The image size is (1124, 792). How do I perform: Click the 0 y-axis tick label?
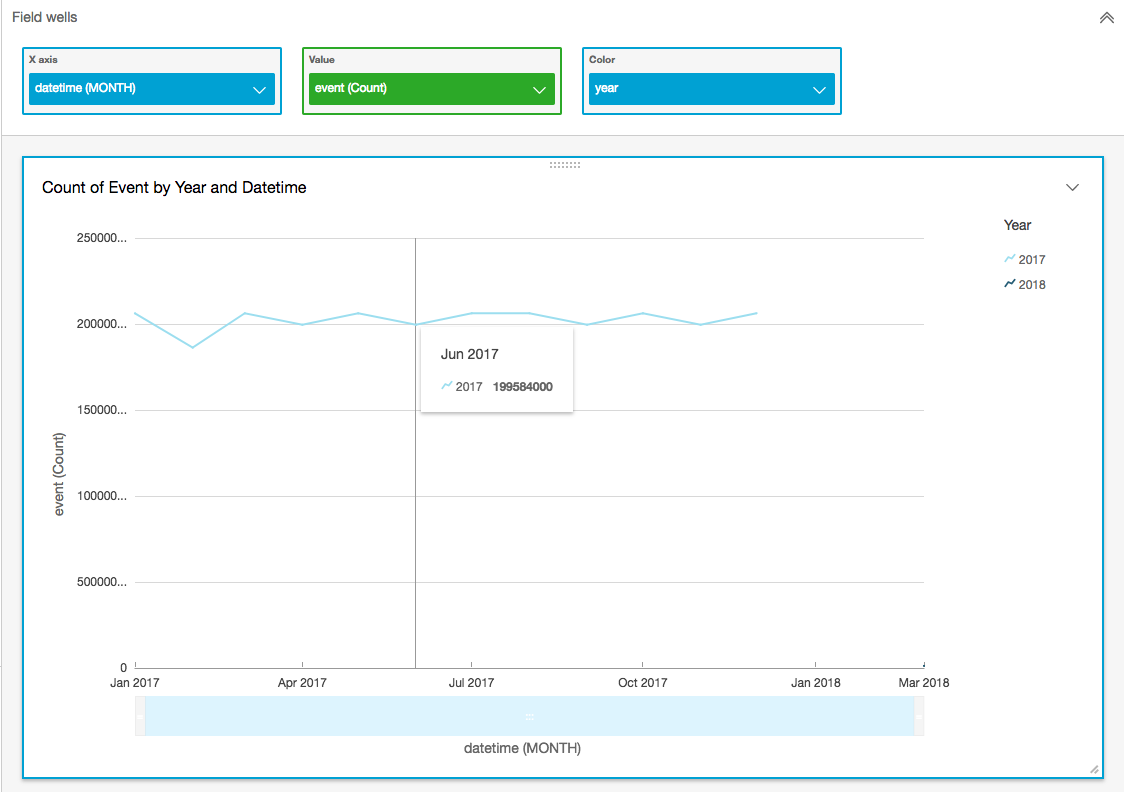pyautogui.click(x=123, y=668)
